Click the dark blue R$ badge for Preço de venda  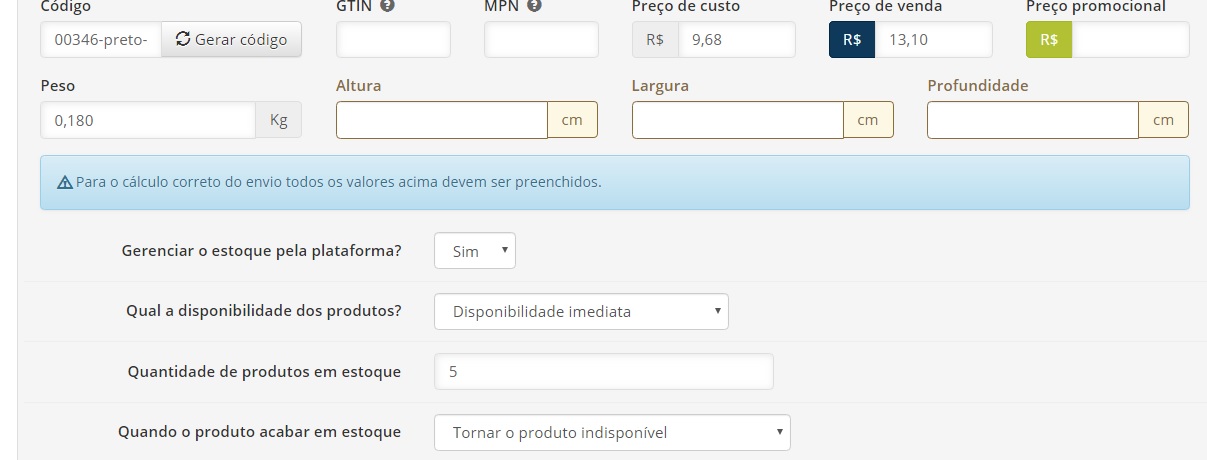coord(852,40)
